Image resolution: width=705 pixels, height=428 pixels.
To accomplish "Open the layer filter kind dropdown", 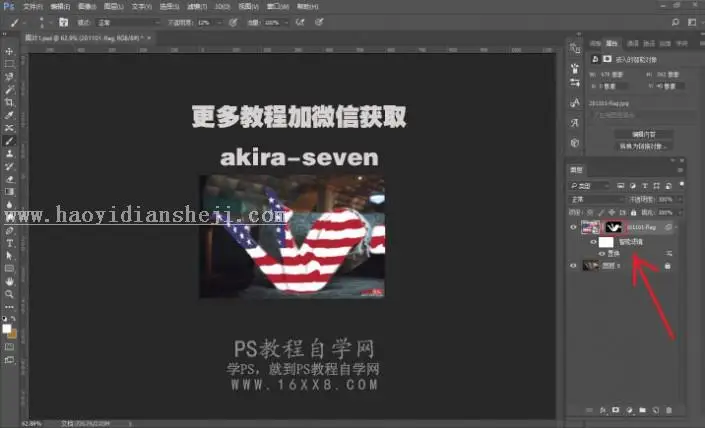I will [x=589, y=186].
